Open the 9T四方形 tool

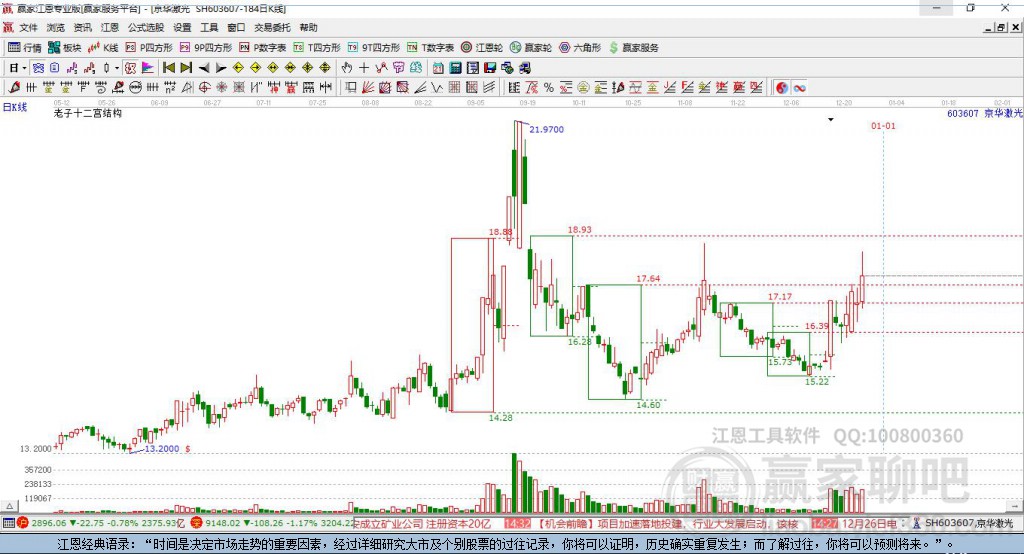(374, 48)
